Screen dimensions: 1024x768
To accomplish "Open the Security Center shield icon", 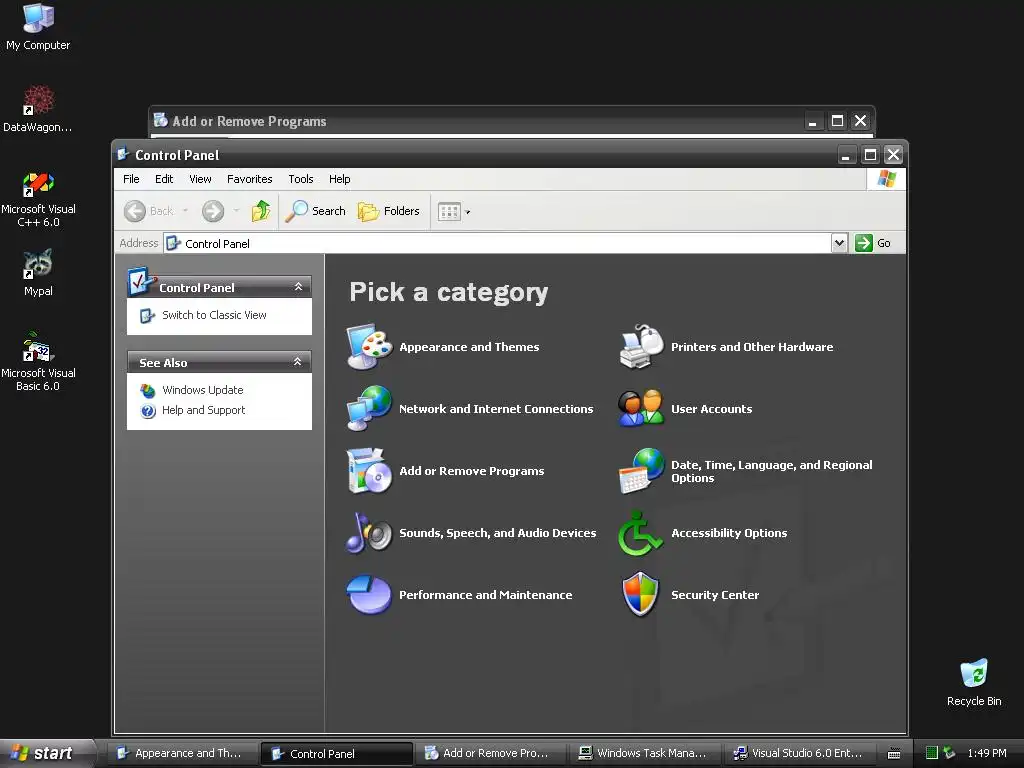I will [641, 594].
